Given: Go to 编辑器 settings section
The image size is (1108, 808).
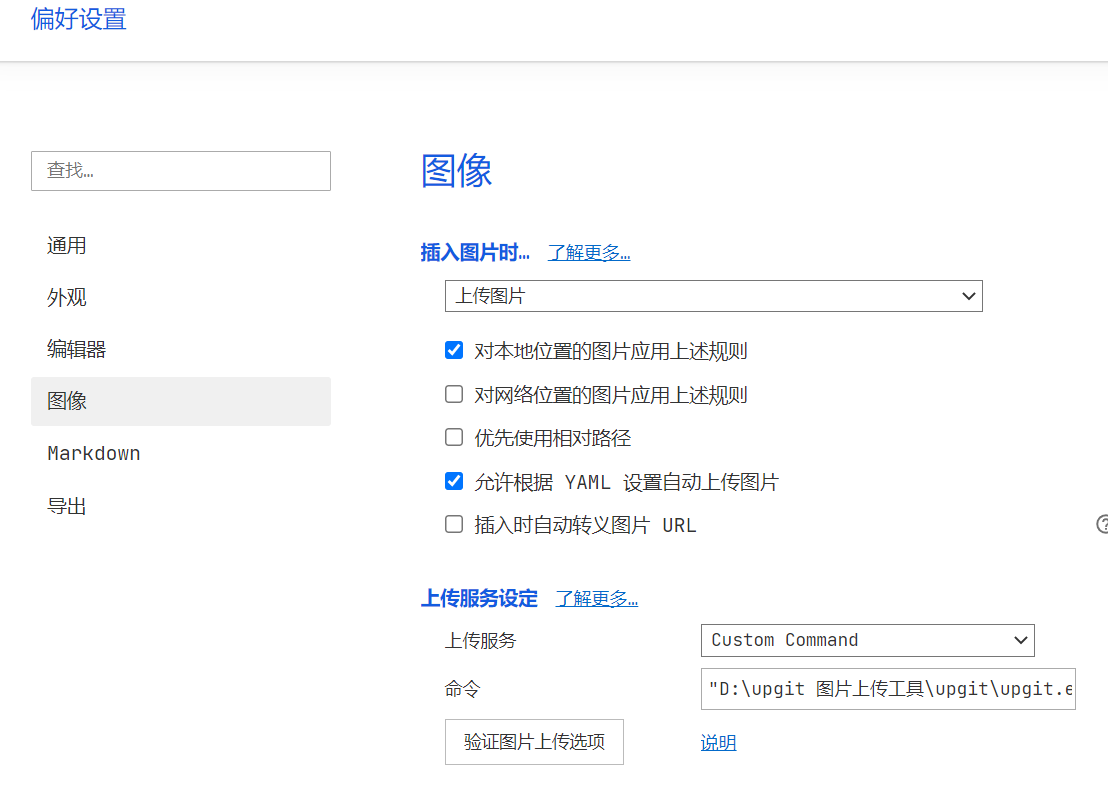Looking at the screenshot, I should click(76, 350).
